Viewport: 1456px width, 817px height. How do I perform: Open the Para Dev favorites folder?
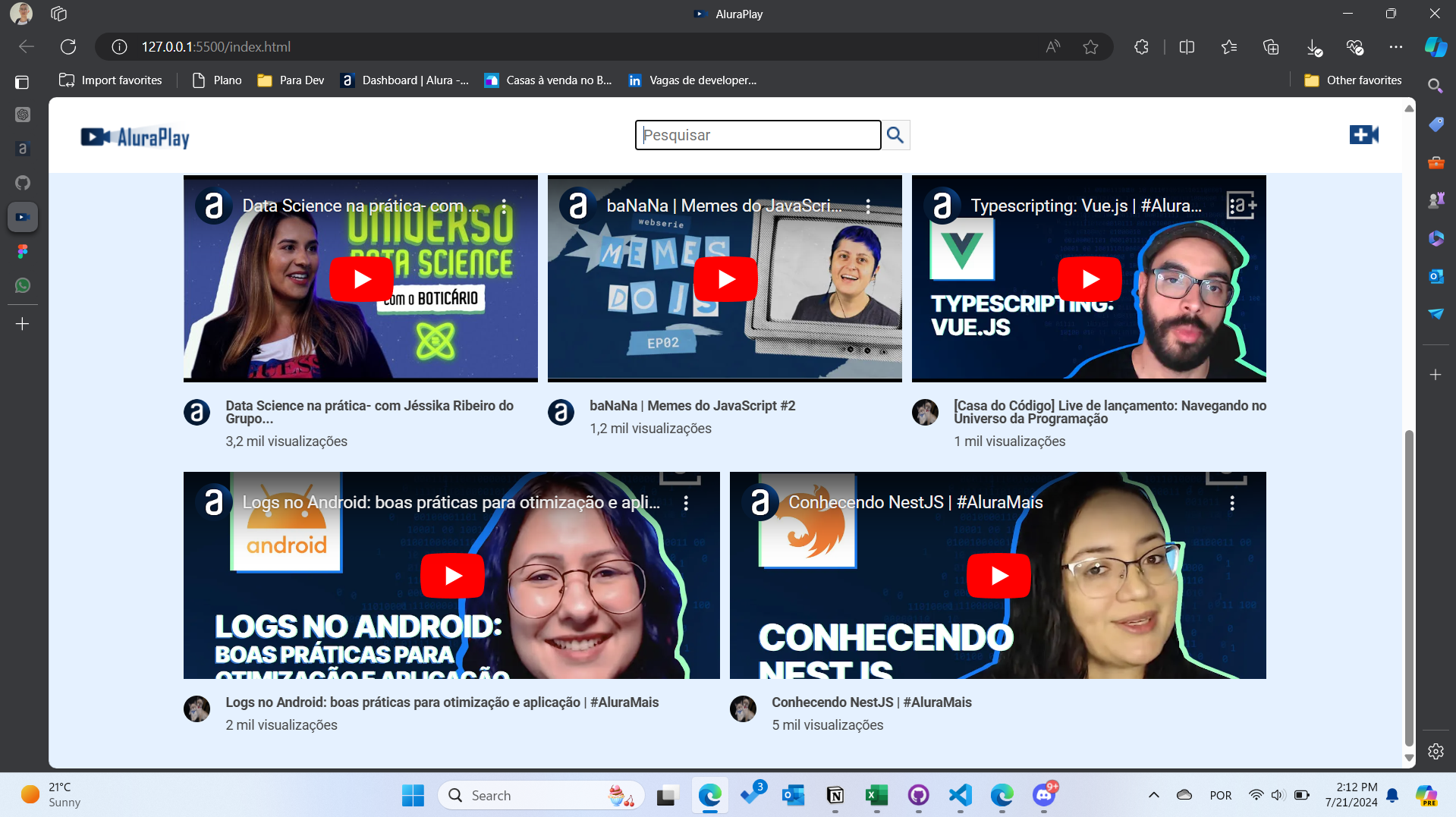click(x=291, y=80)
